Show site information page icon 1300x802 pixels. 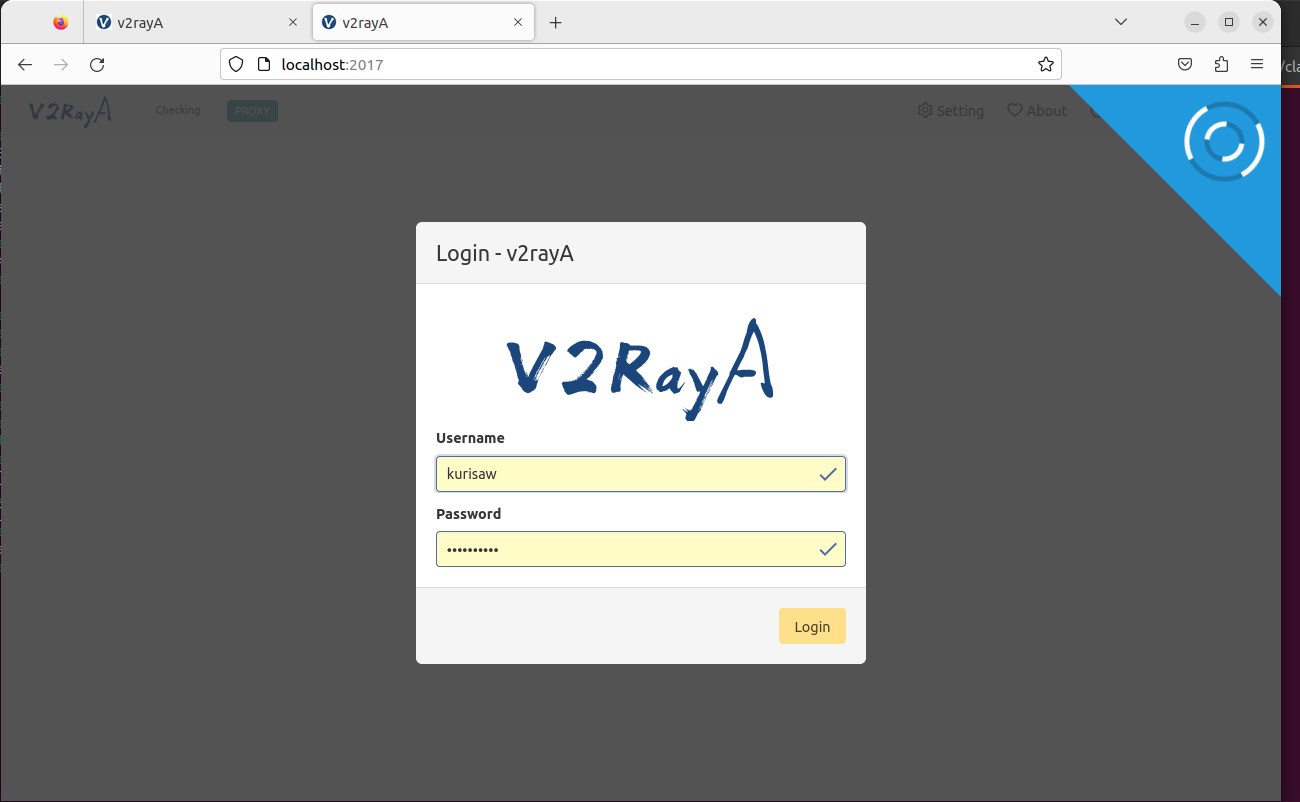click(264, 64)
